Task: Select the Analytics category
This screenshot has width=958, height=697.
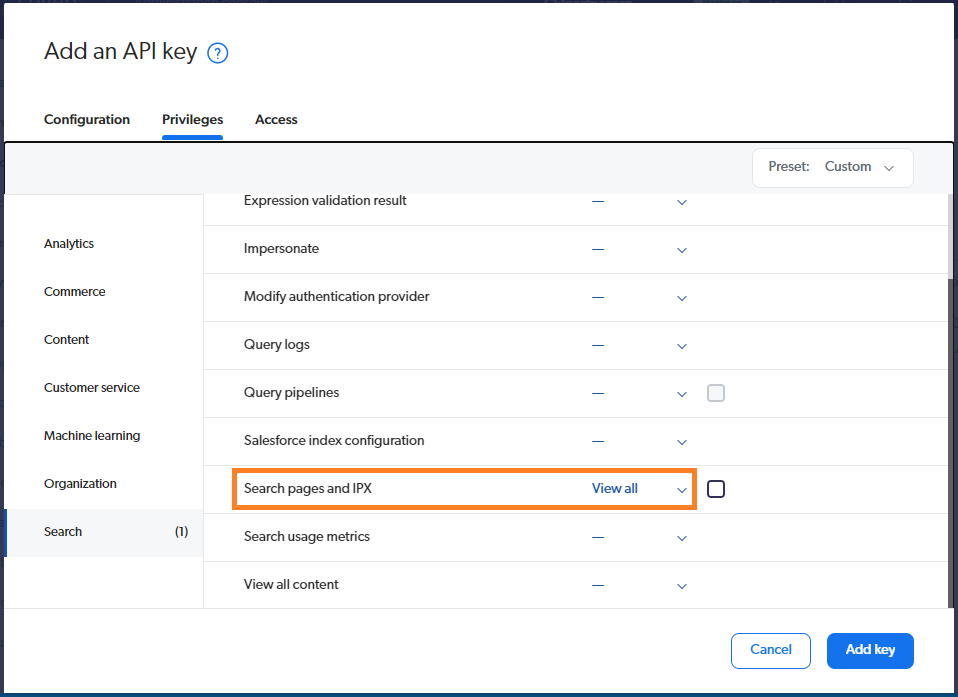Action: [x=69, y=243]
